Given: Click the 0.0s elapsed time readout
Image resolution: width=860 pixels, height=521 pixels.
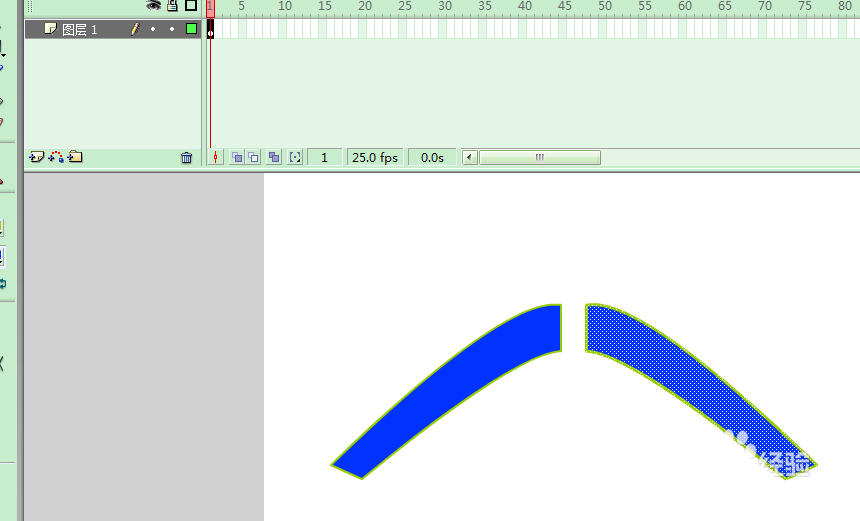Looking at the screenshot, I should [432, 158].
